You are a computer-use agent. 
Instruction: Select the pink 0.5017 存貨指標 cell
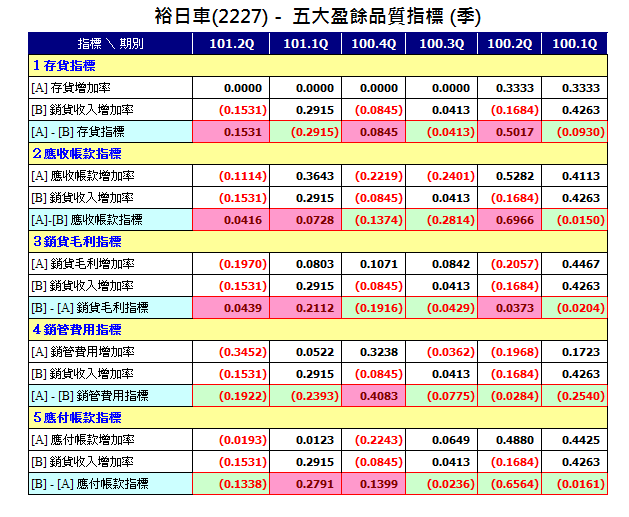point(510,132)
